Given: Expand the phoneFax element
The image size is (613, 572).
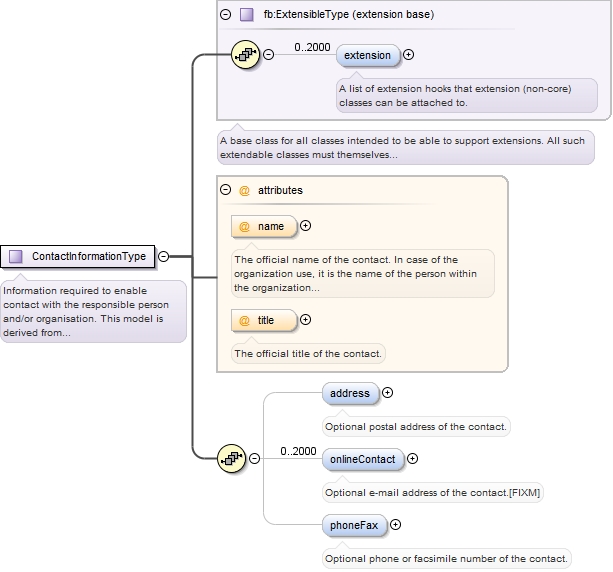Looking at the screenshot, I should [396, 524].
